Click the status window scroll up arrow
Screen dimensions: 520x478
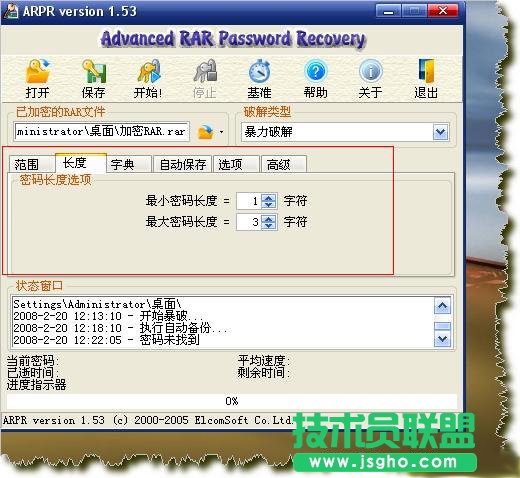(x=442, y=305)
